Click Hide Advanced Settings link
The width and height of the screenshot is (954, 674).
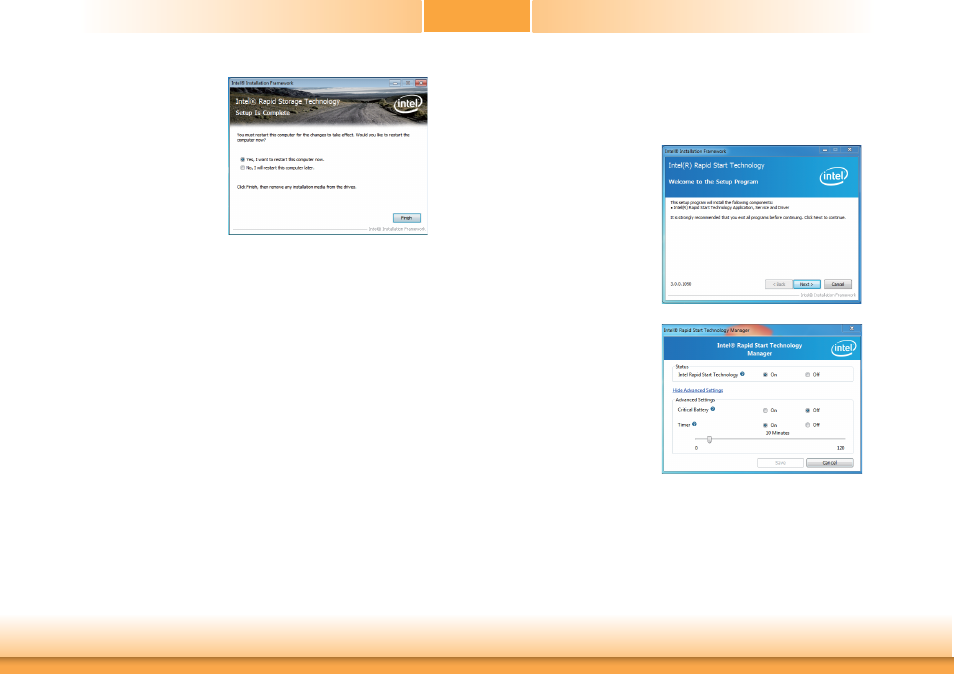698,391
